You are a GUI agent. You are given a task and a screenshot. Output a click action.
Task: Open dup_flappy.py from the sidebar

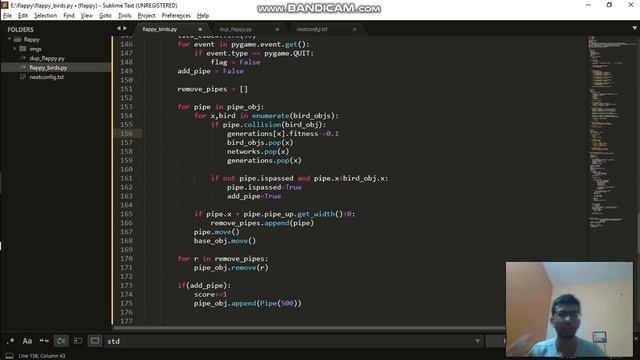pos(47,58)
